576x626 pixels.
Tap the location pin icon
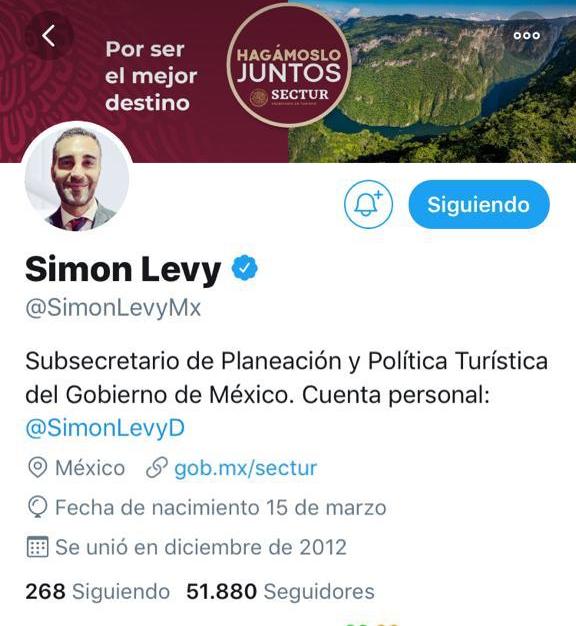coord(38,468)
